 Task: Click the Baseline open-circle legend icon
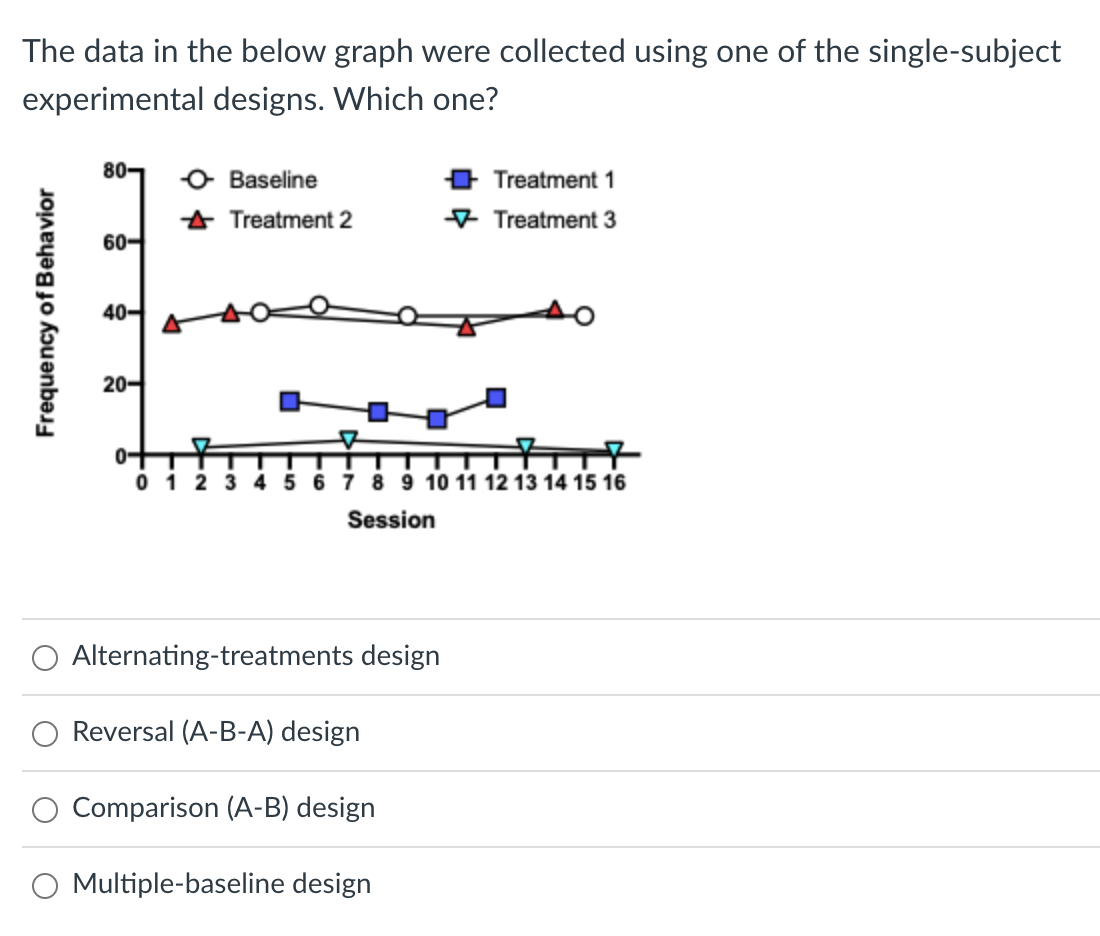(196, 180)
